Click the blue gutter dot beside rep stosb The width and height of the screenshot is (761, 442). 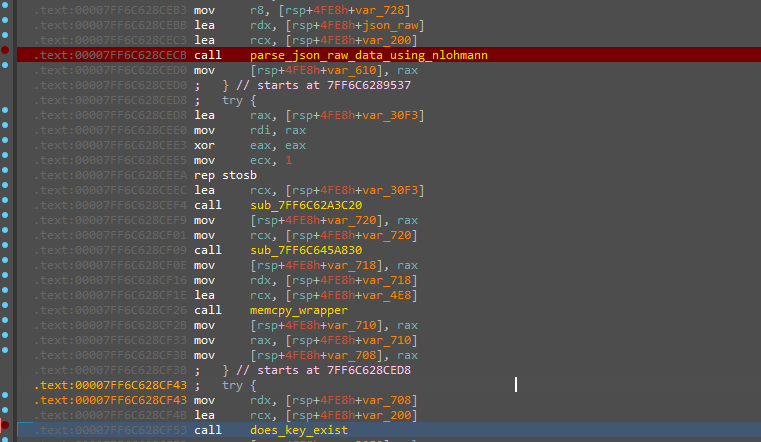(x=7, y=174)
